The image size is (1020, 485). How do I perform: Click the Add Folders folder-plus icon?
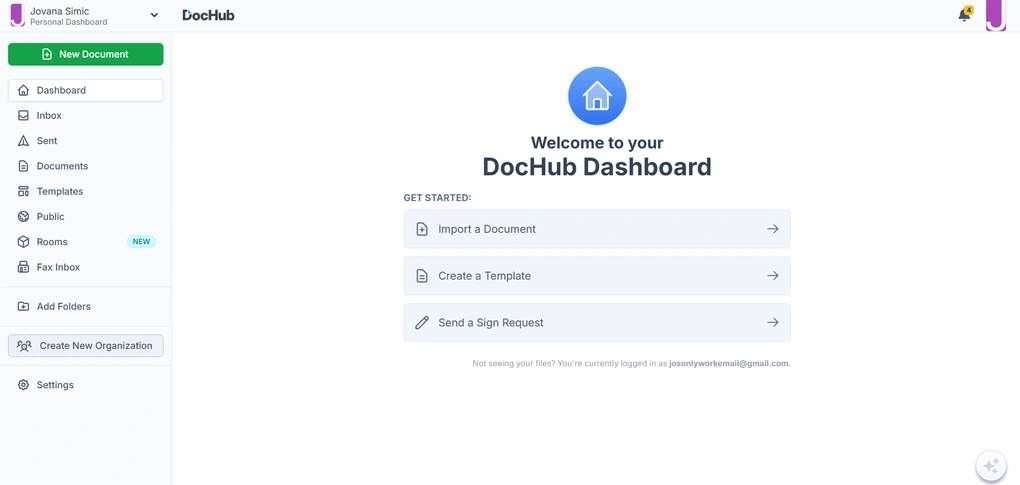[23, 306]
